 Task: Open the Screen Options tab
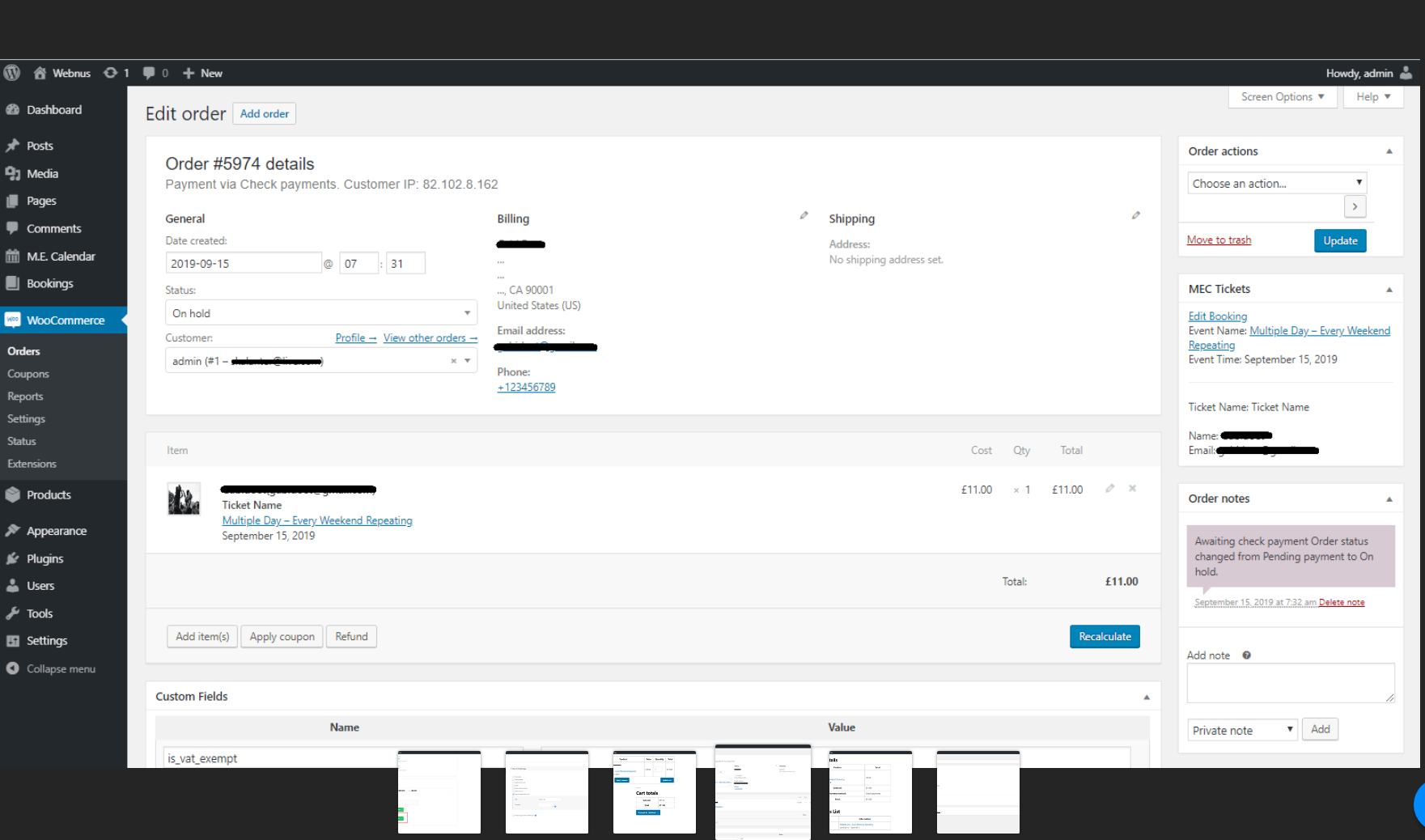coord(1282,96)
